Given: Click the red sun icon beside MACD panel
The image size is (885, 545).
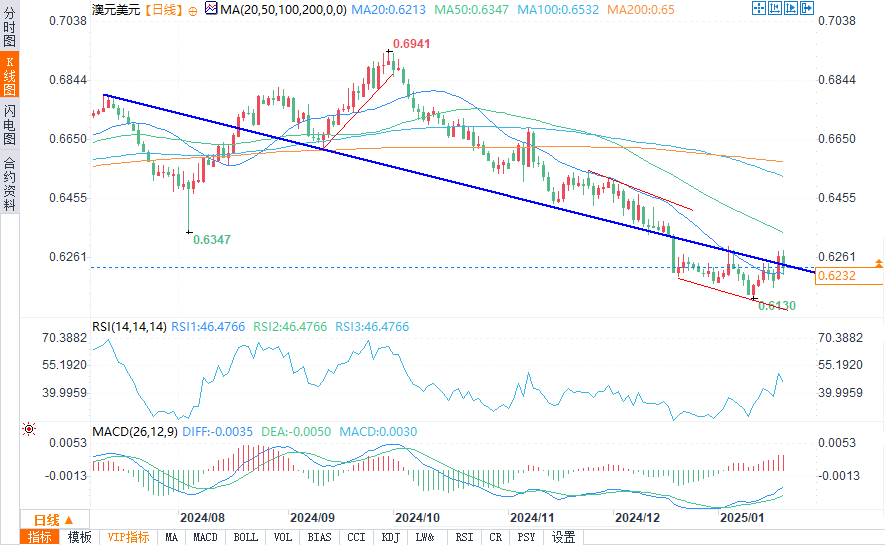Looking at the screenshot, I should 29,429.
